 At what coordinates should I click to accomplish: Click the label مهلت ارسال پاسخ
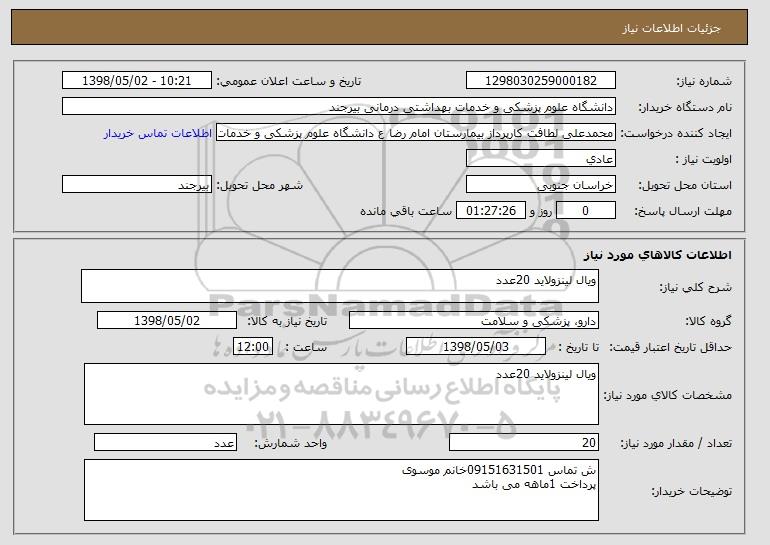[x=683, y=211]
